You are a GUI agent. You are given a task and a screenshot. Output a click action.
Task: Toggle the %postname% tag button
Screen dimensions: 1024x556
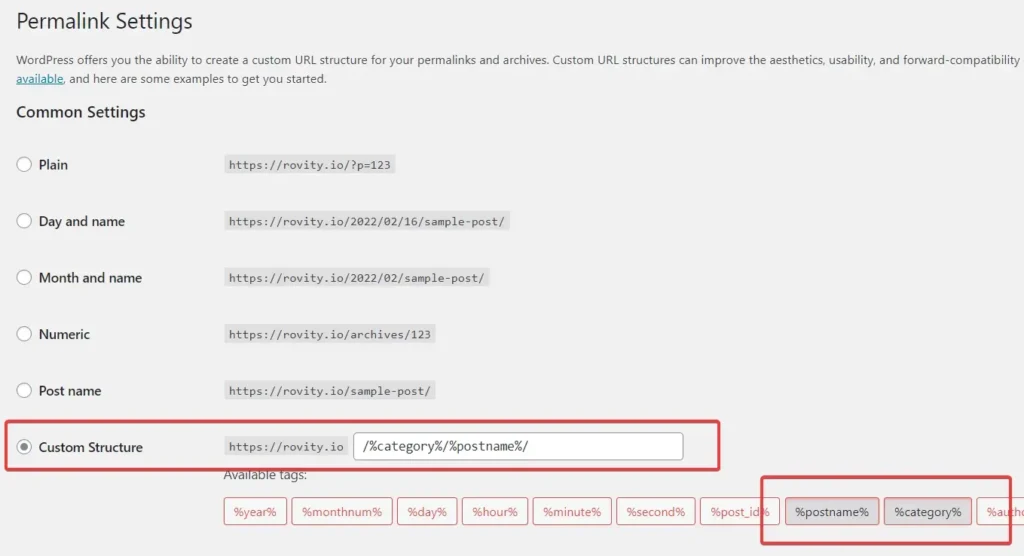point(832,512)
